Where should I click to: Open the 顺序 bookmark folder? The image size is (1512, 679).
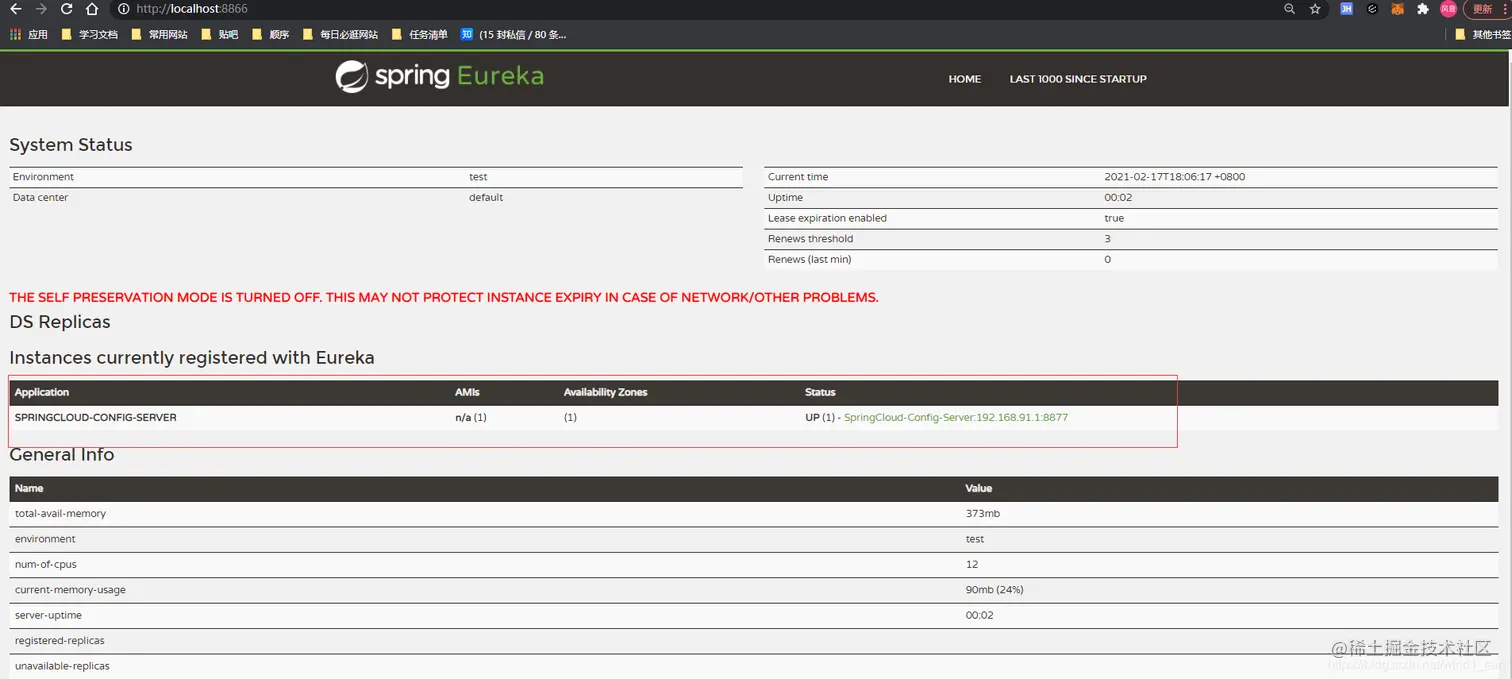(271, 34)
